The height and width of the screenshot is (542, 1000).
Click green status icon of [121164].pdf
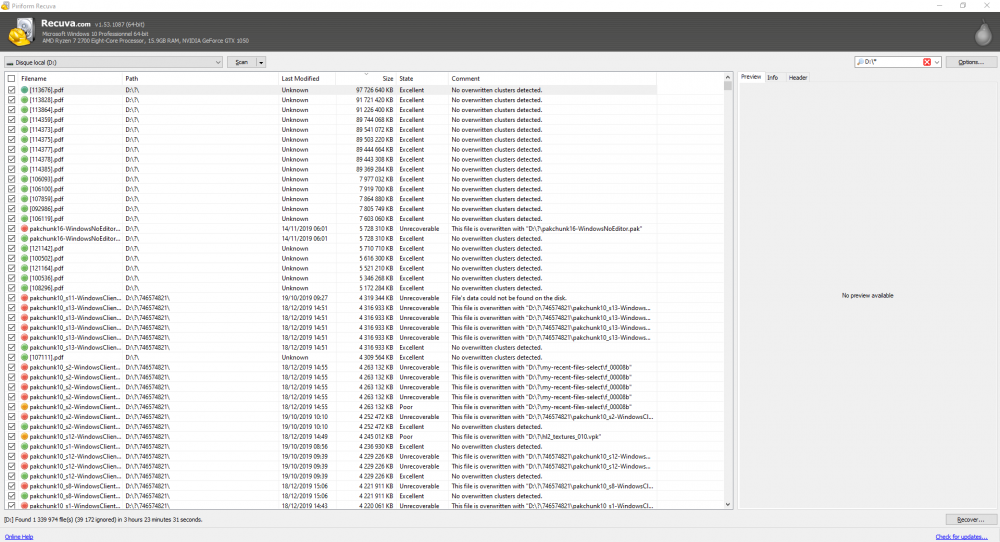coord(24,268)
